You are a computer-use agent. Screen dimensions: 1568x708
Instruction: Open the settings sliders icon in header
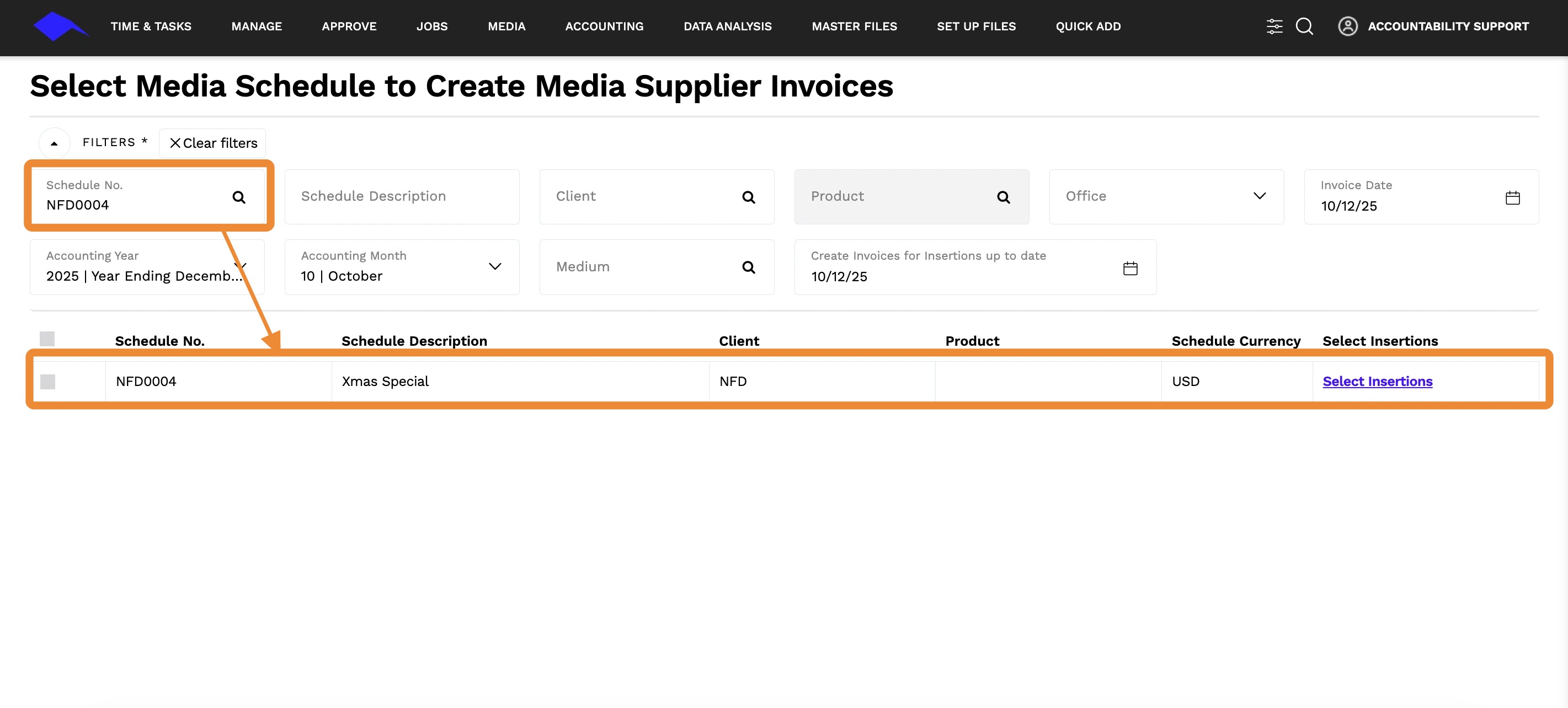point(1274,26)
